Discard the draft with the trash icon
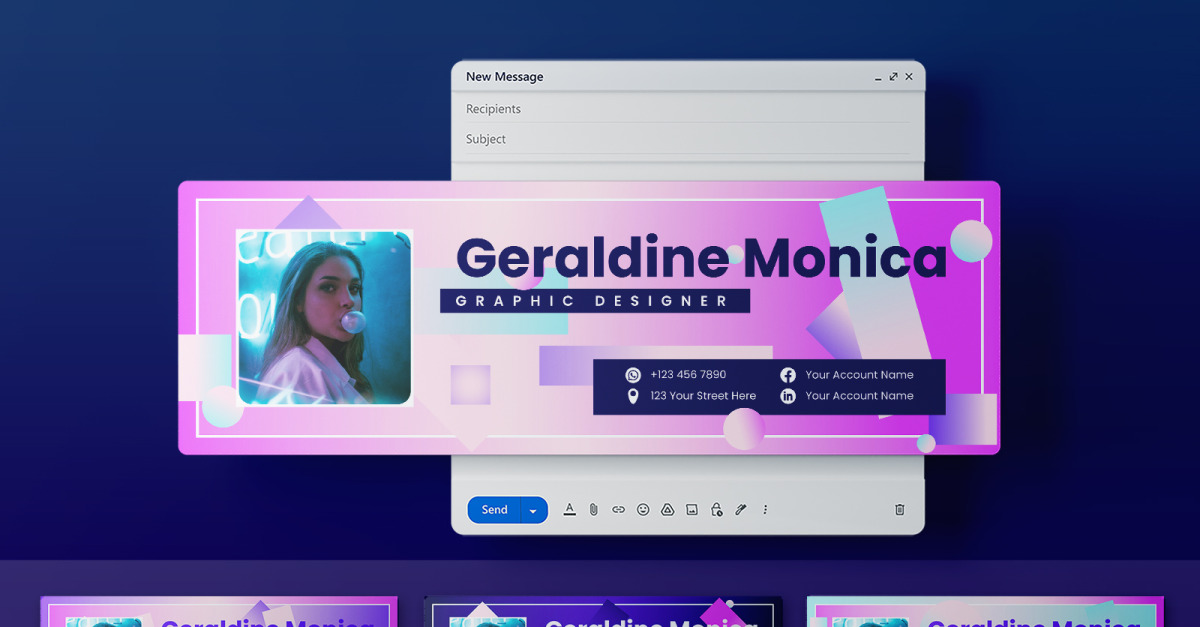Screen dimensions: 1200x627 (898, 509)
